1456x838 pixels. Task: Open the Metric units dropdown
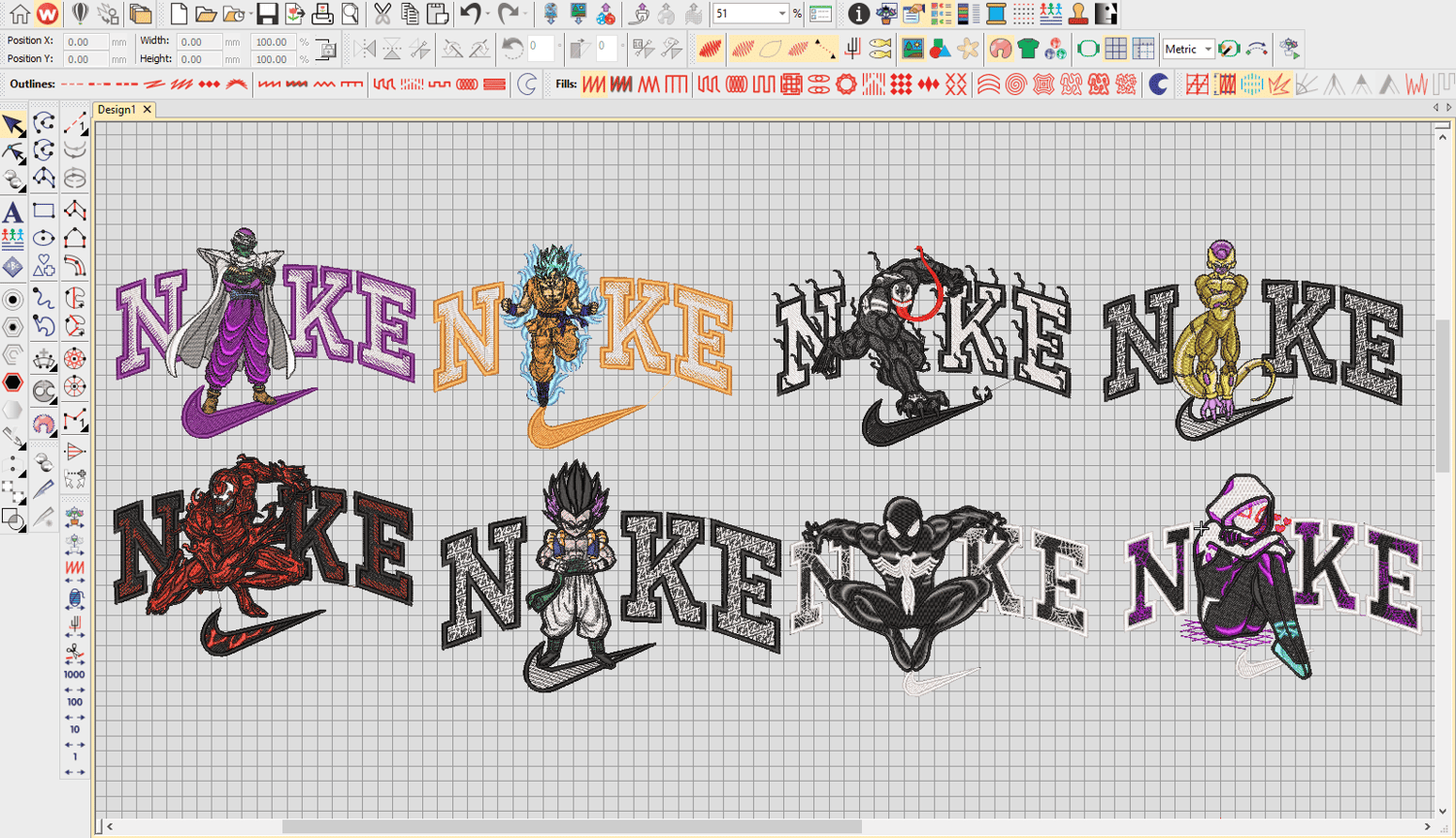[x=1208, y=49]
